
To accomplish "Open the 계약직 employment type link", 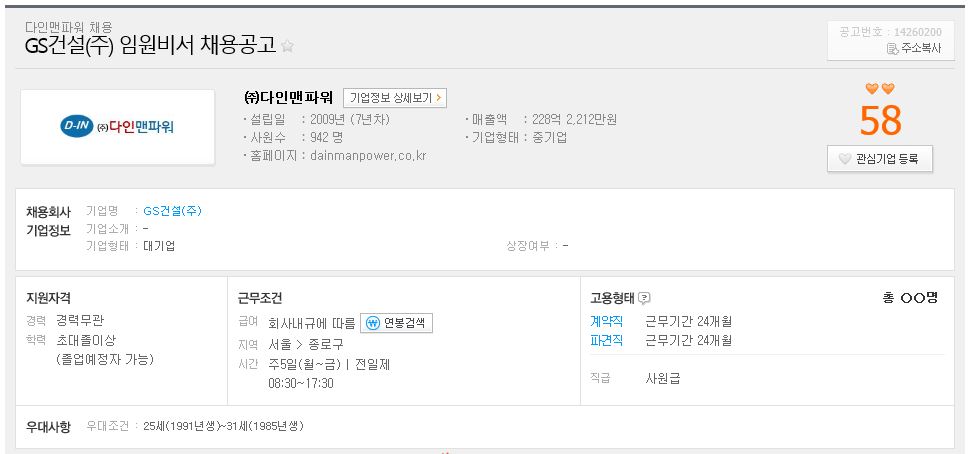I will point(606,322).
